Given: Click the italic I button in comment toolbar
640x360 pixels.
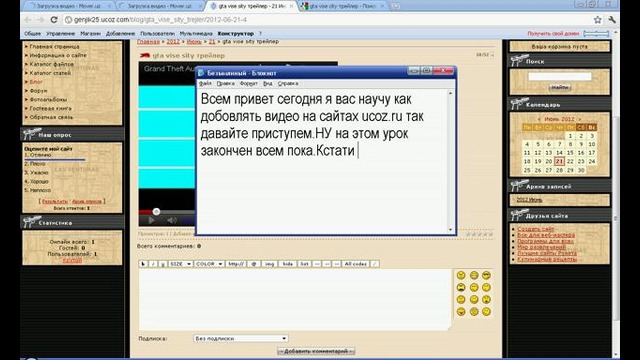Looking at the screenshot, I should point(153,264).
